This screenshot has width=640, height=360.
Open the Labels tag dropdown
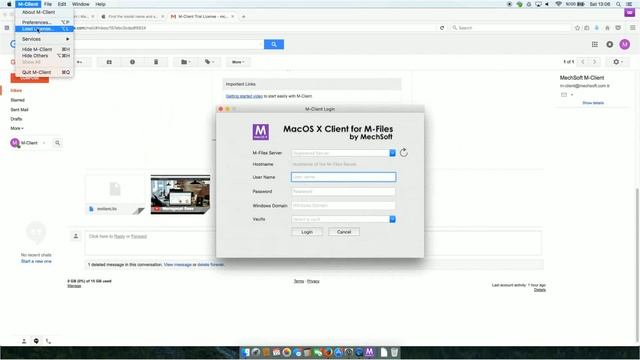tap(209, 62)
